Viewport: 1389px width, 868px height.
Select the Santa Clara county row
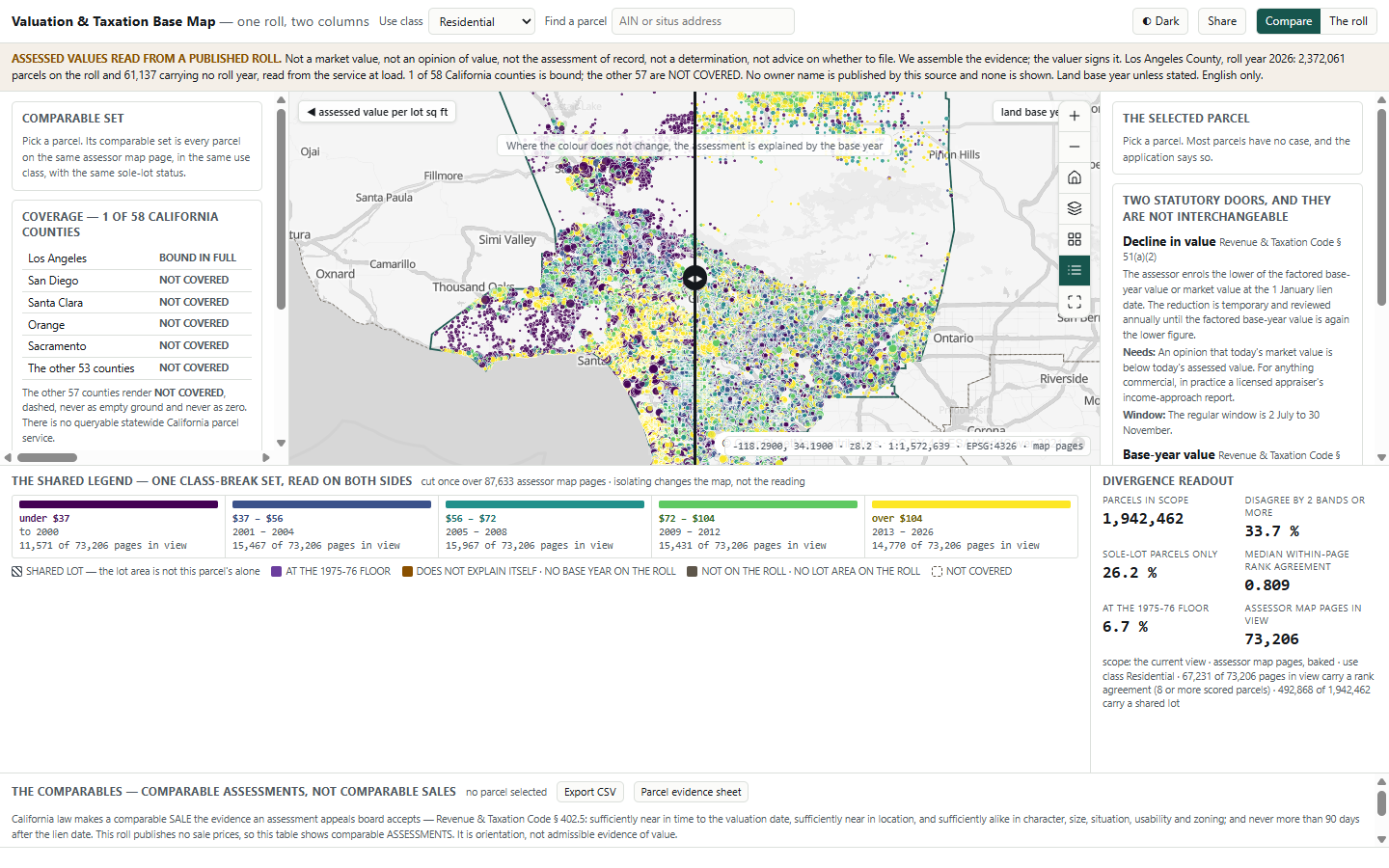click(137, 303)
